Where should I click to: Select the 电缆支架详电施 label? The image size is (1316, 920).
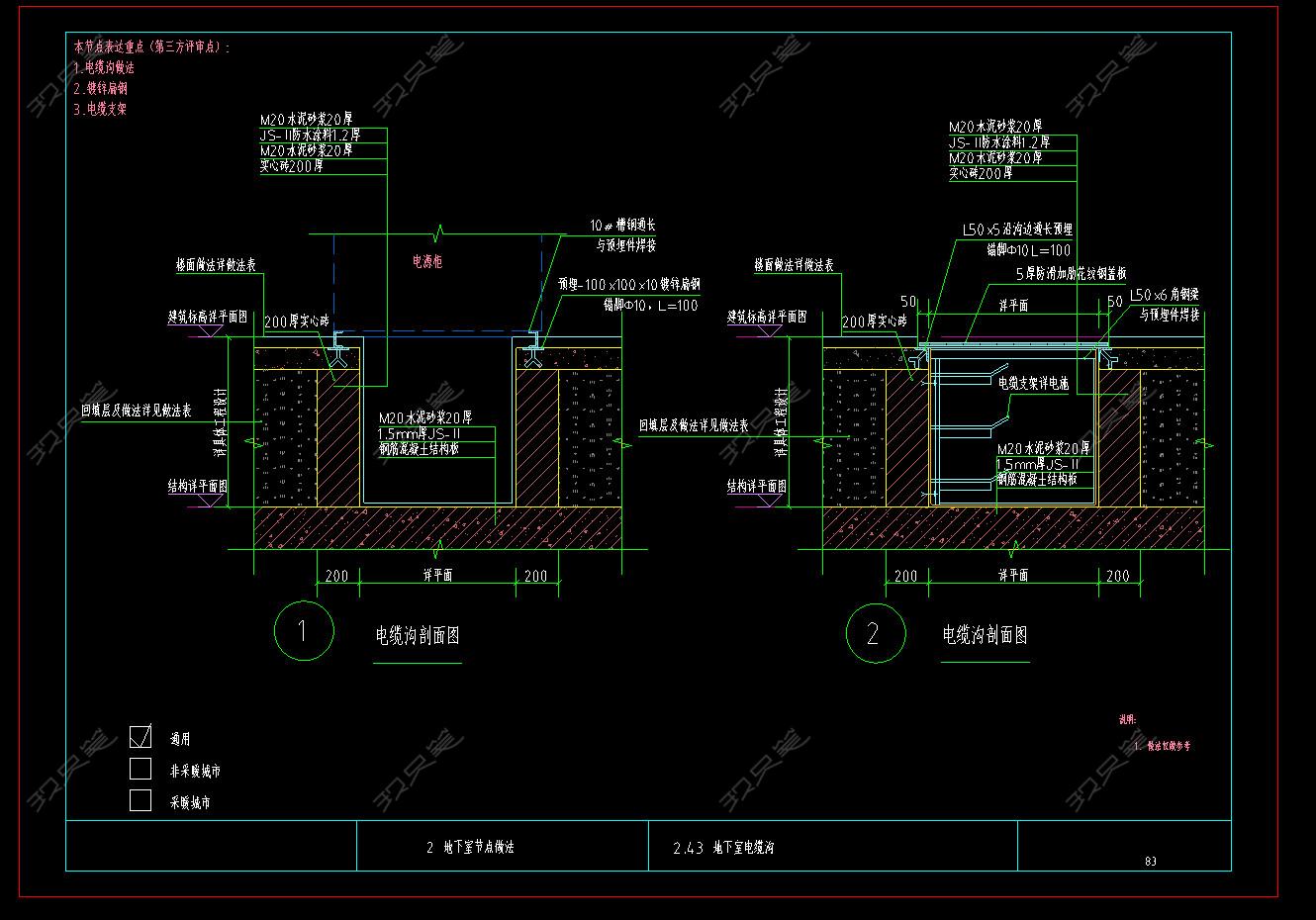pyautogui.click(x=1033, y=383)
